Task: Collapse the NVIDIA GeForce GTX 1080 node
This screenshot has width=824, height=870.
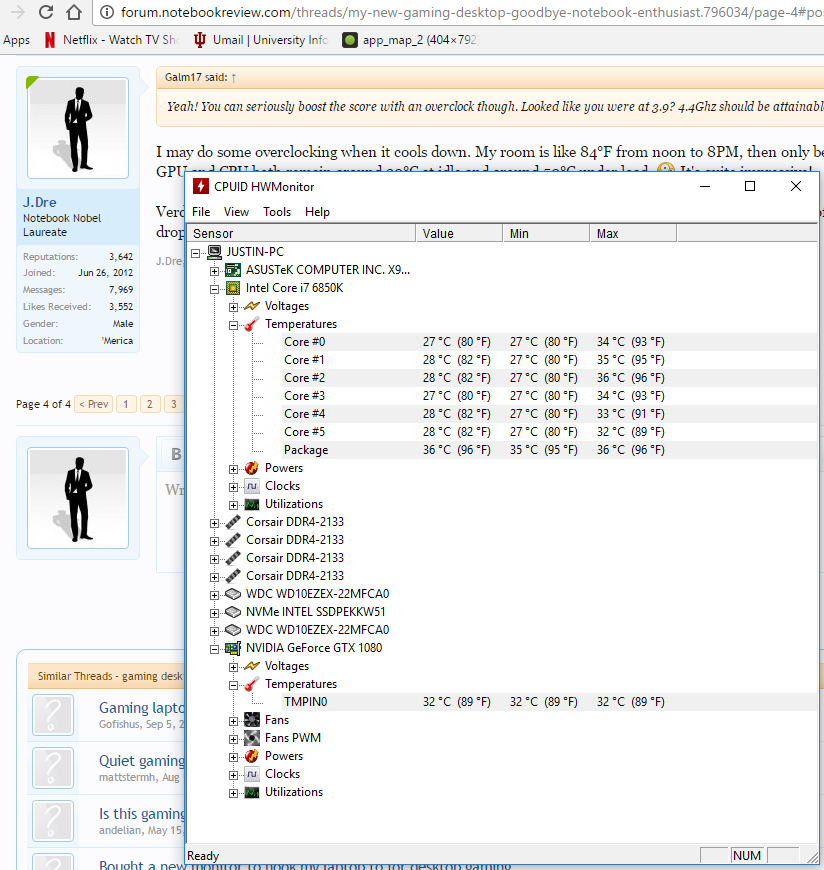Action: point(215,649)
